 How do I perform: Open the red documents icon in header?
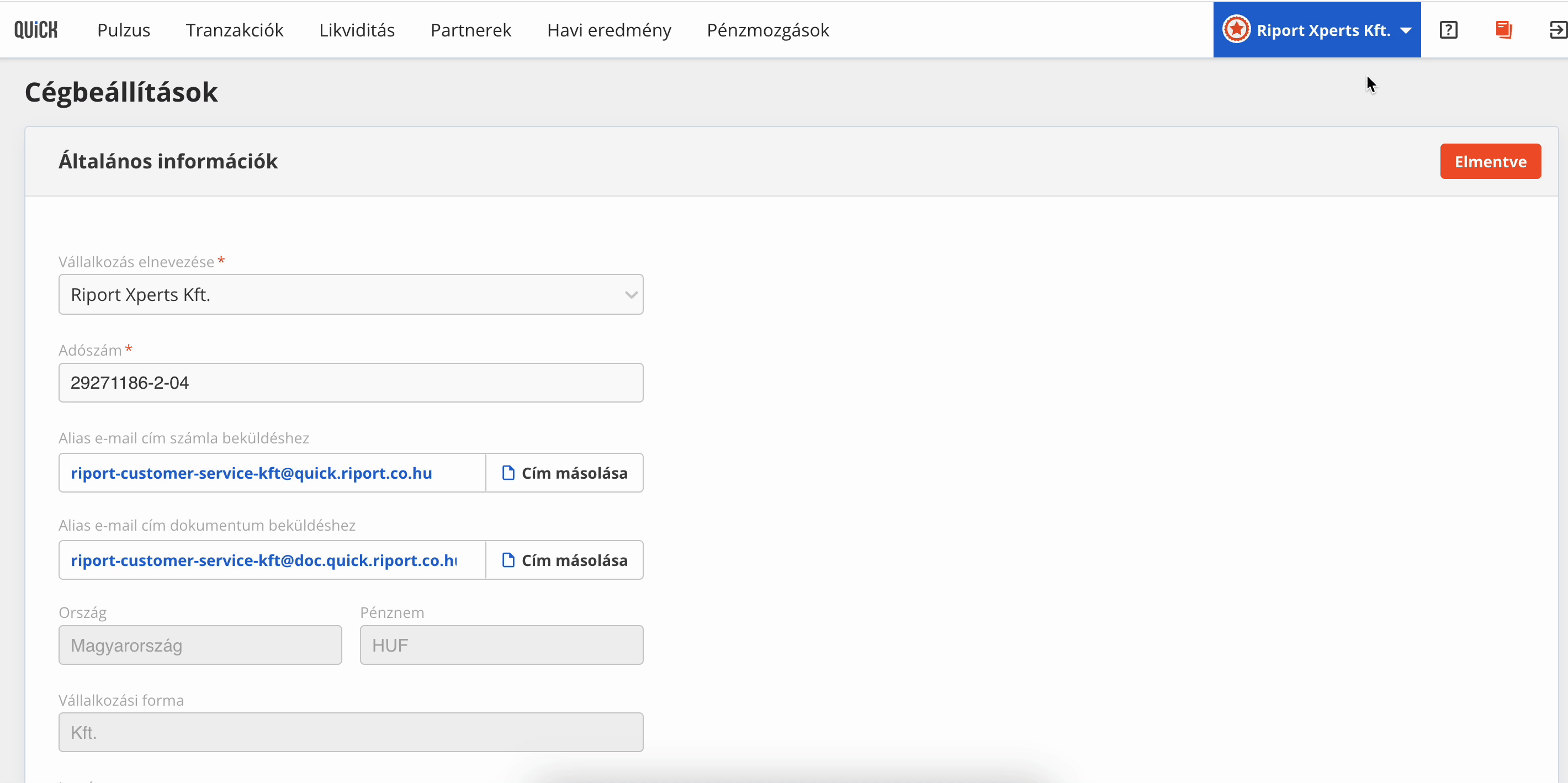1504,30
